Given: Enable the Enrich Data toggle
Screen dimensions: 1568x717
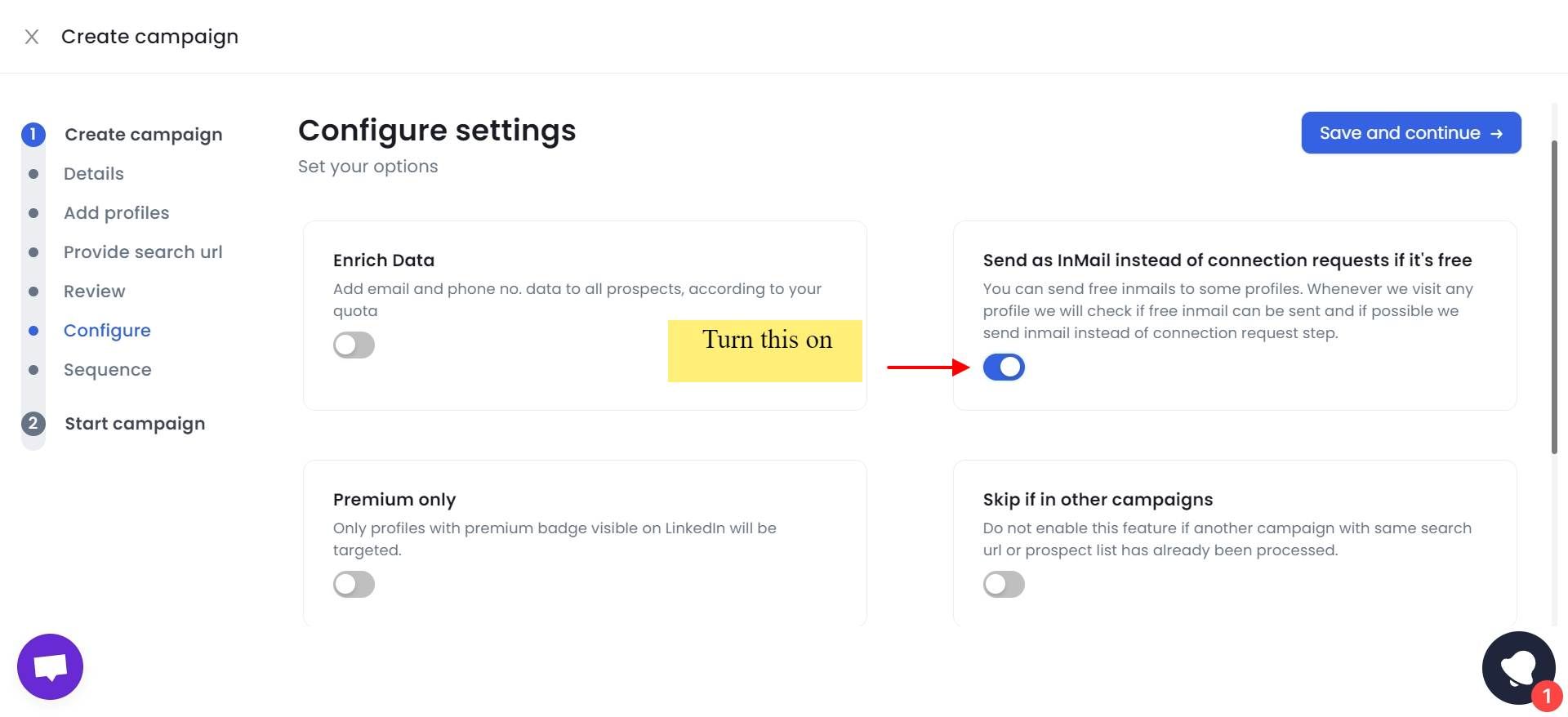Looking at the screenshot, I should (354, 345).
